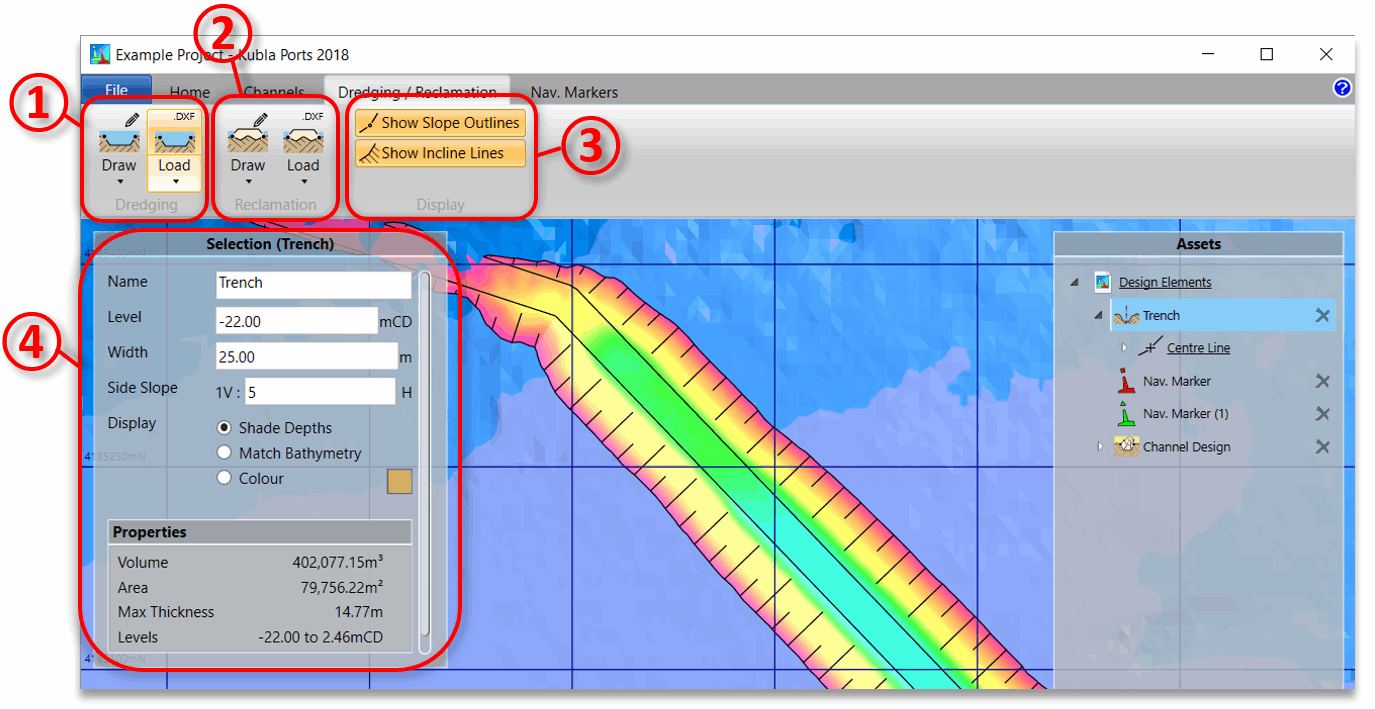Select the Trench item in Assets

pyautogui.click(x=1222, y=315)
